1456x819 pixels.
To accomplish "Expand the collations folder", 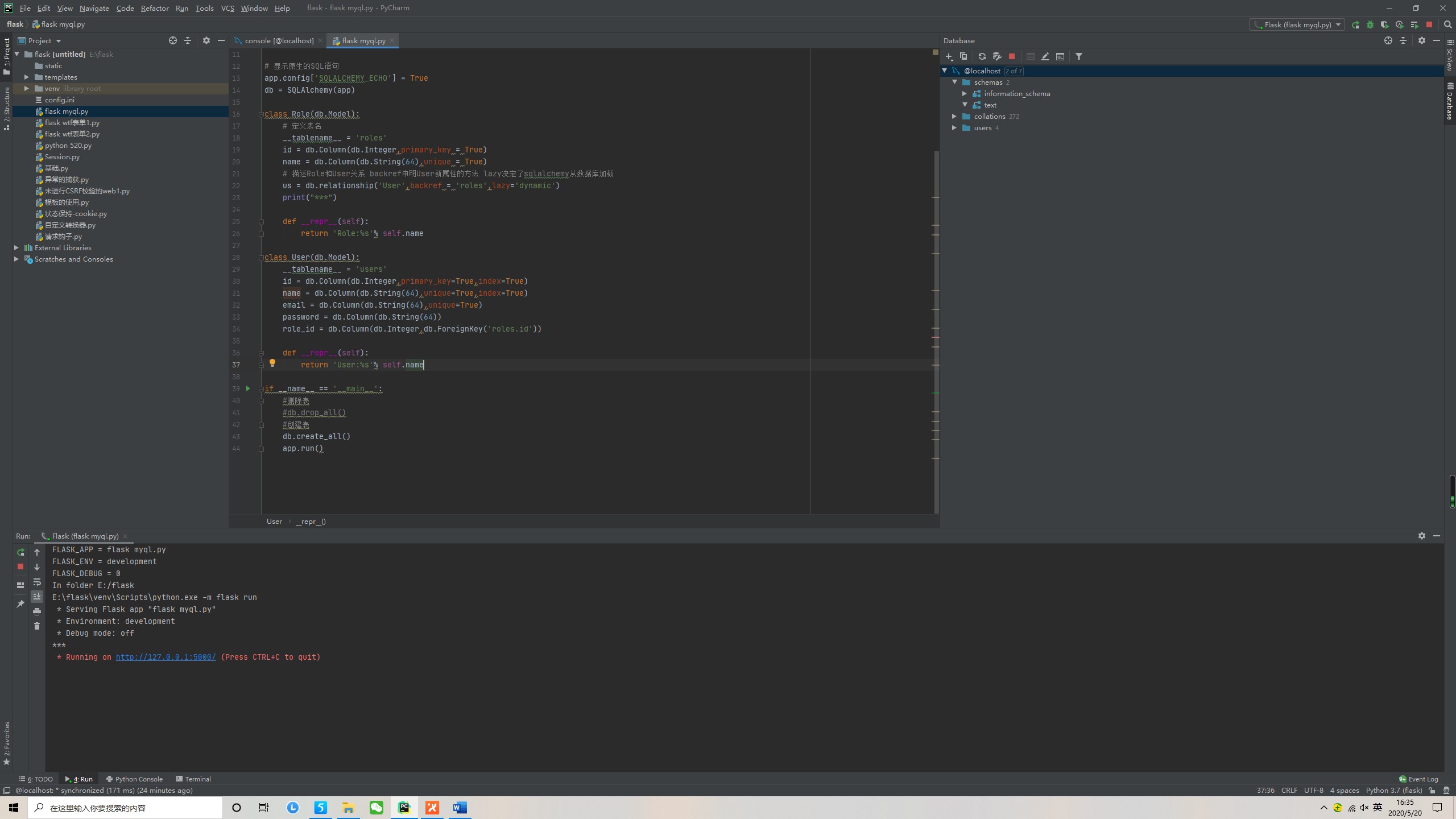I will coord(954,116).
